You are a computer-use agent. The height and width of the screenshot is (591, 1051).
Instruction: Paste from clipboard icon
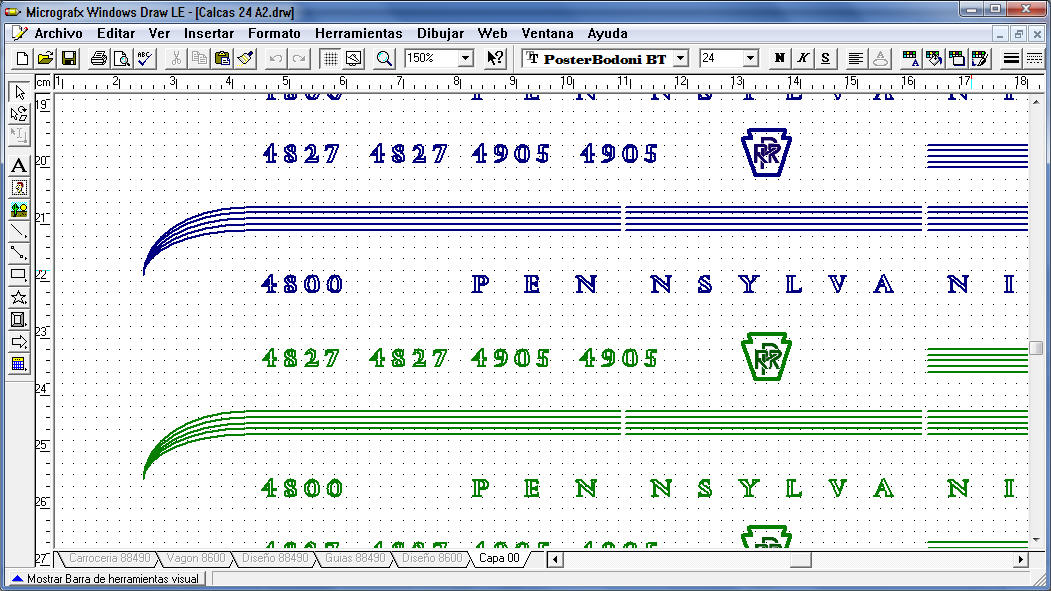[223, 58]
